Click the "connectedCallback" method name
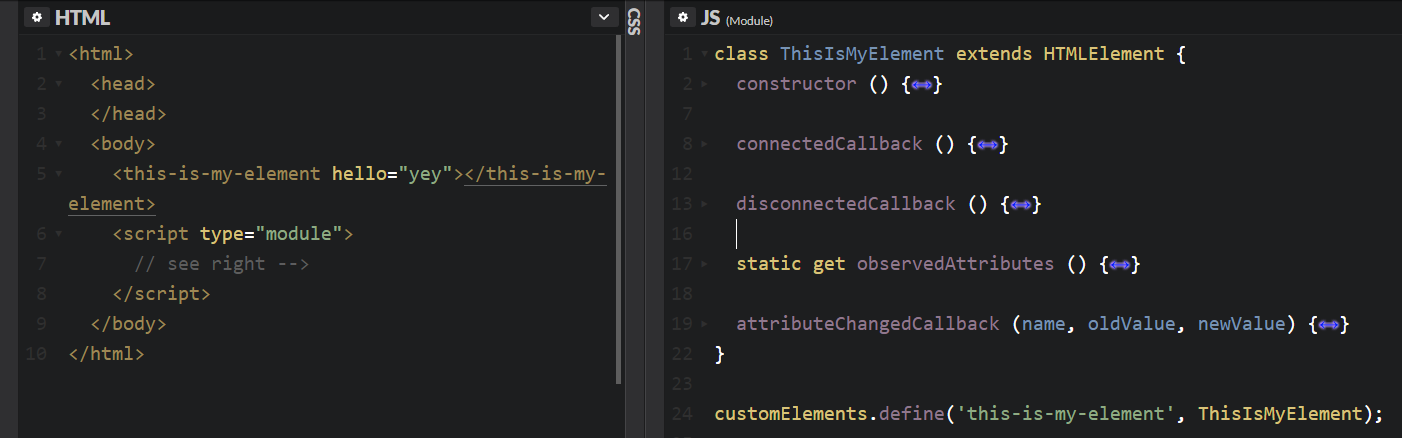1402x438 pixels. point(830,144)
